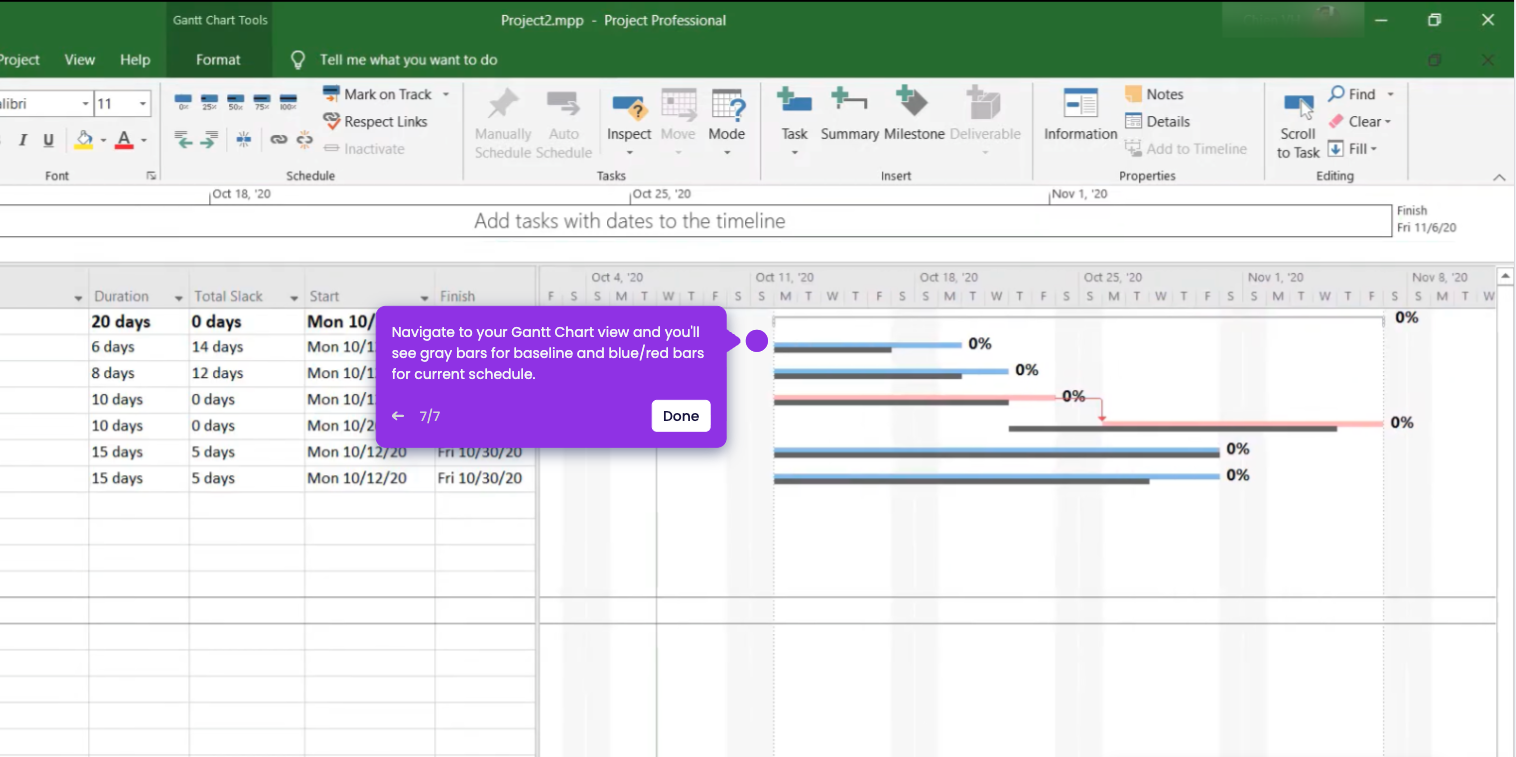
Task: Go back to previous tooltip step
Action: coord(398,416)
